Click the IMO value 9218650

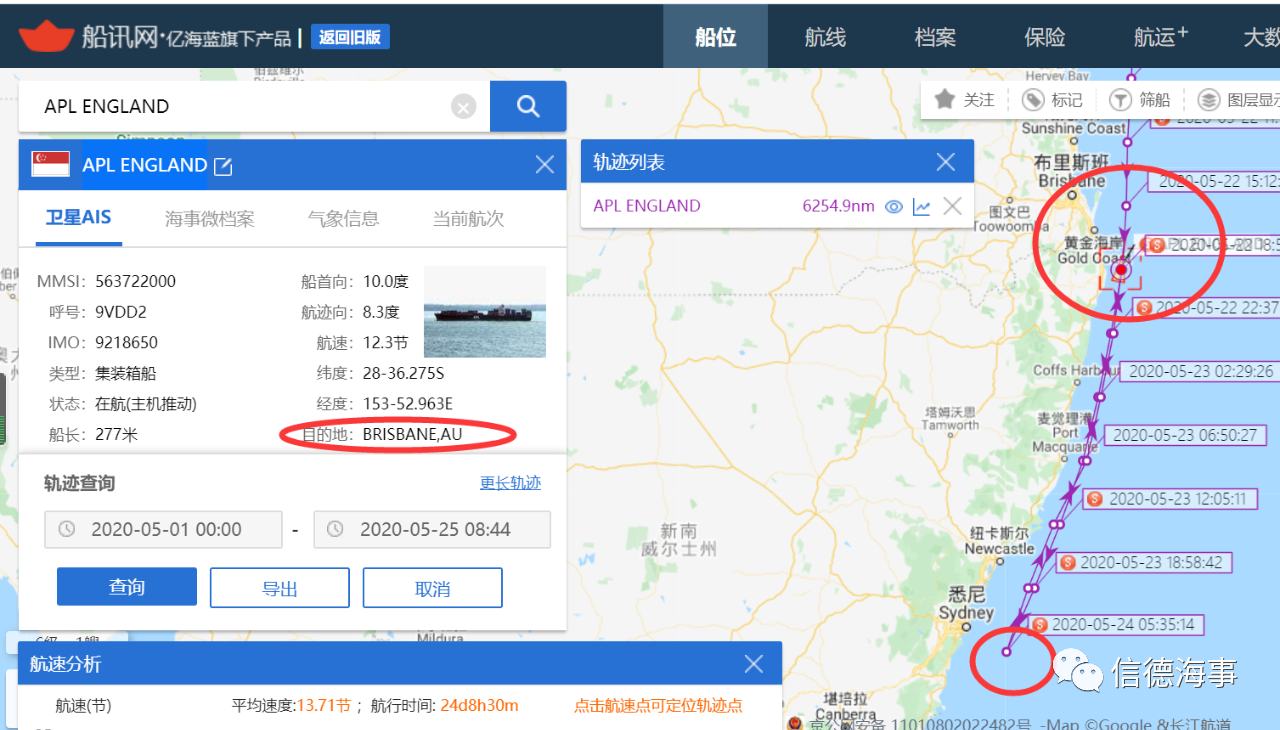point(126,342)
